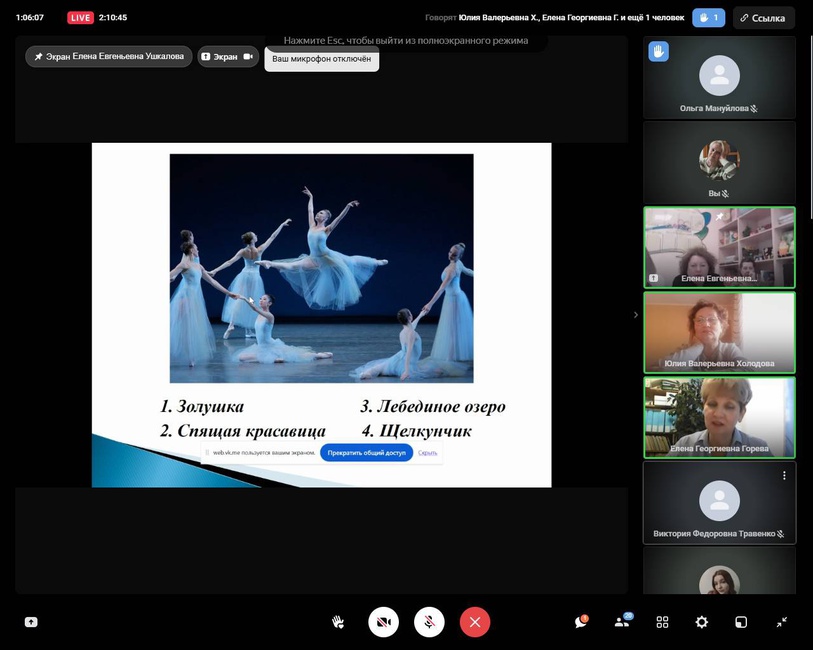
Task: Click the 2:10:45 broadcast timer
Action: 113,18
